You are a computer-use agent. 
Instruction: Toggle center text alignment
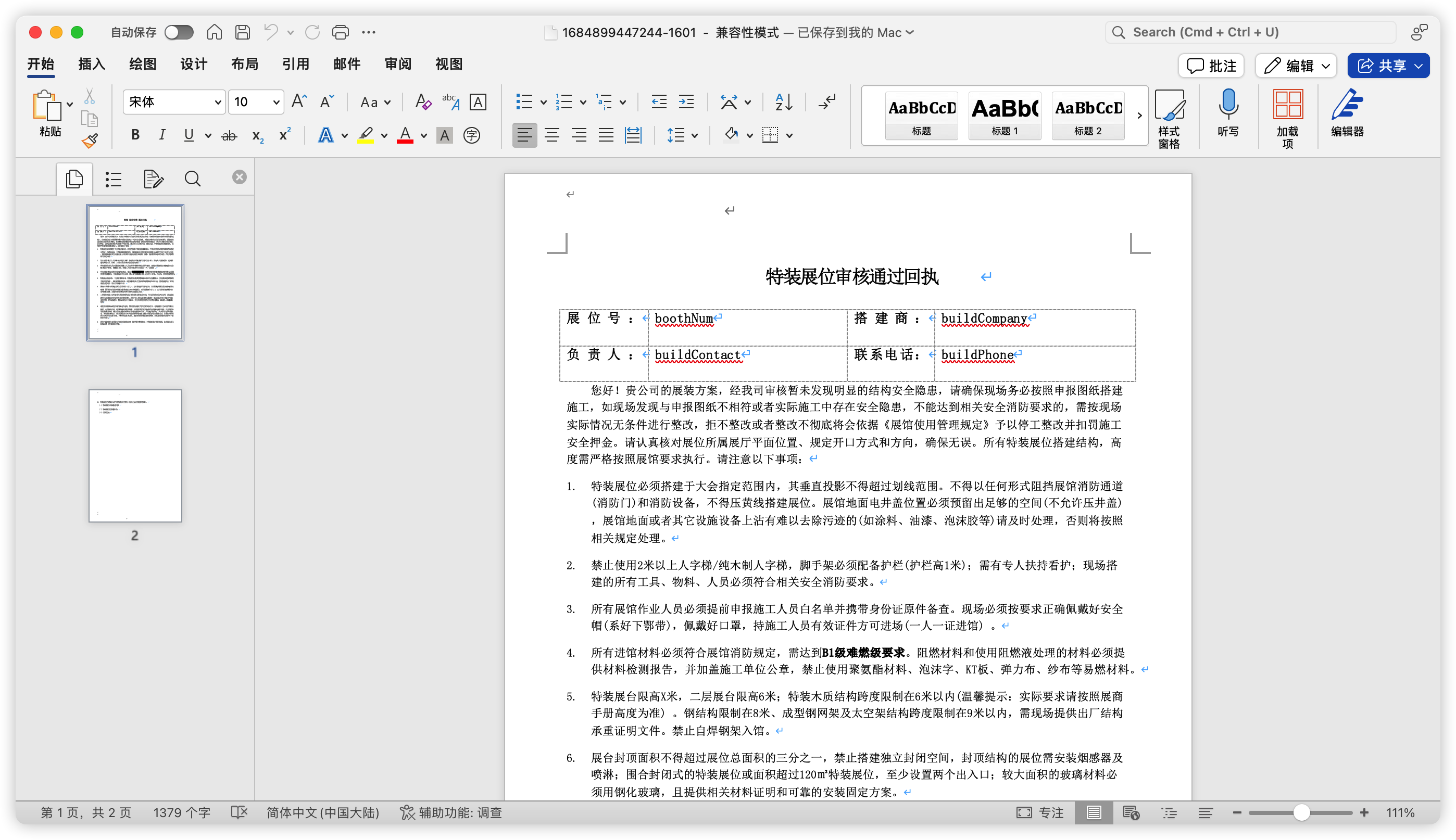551,136
